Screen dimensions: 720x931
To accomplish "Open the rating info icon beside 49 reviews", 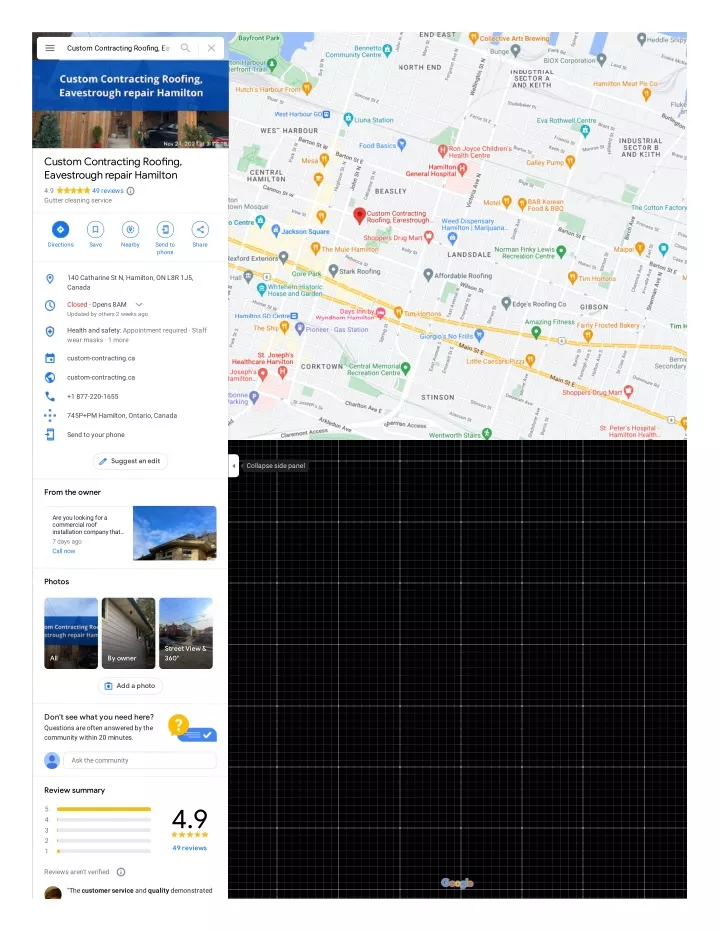I will point(131,190).
